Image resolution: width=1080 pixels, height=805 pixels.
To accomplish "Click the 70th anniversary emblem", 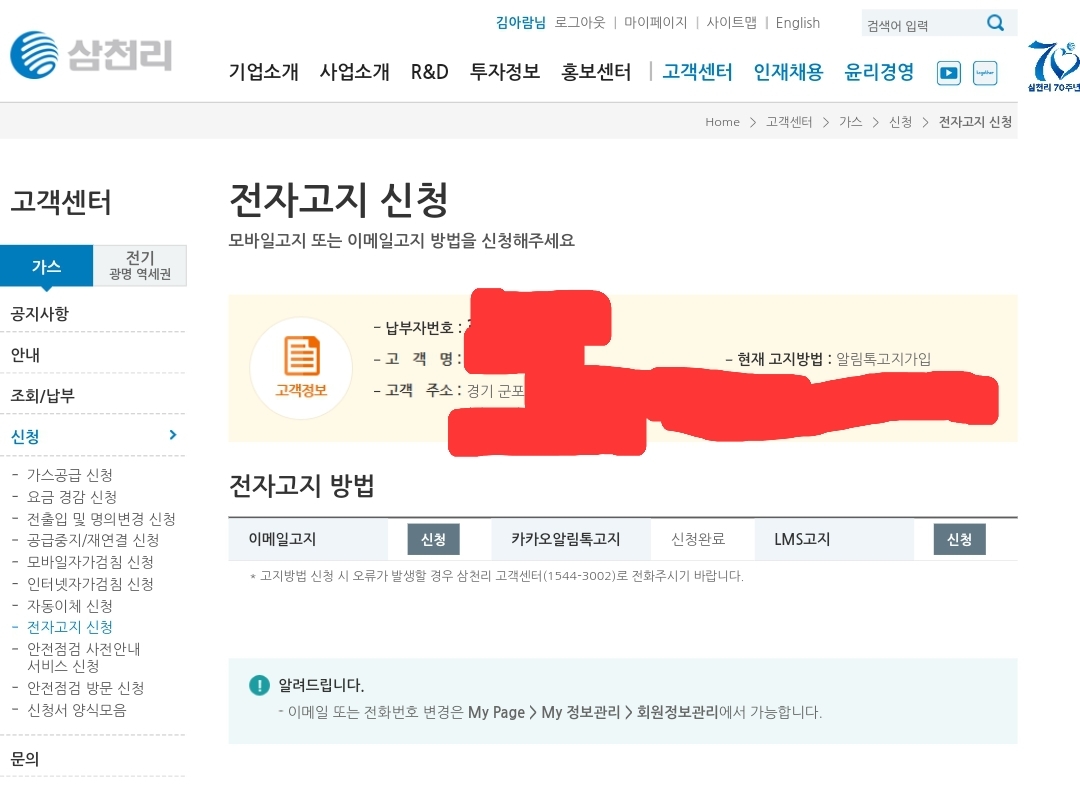I will point(1053,66).
